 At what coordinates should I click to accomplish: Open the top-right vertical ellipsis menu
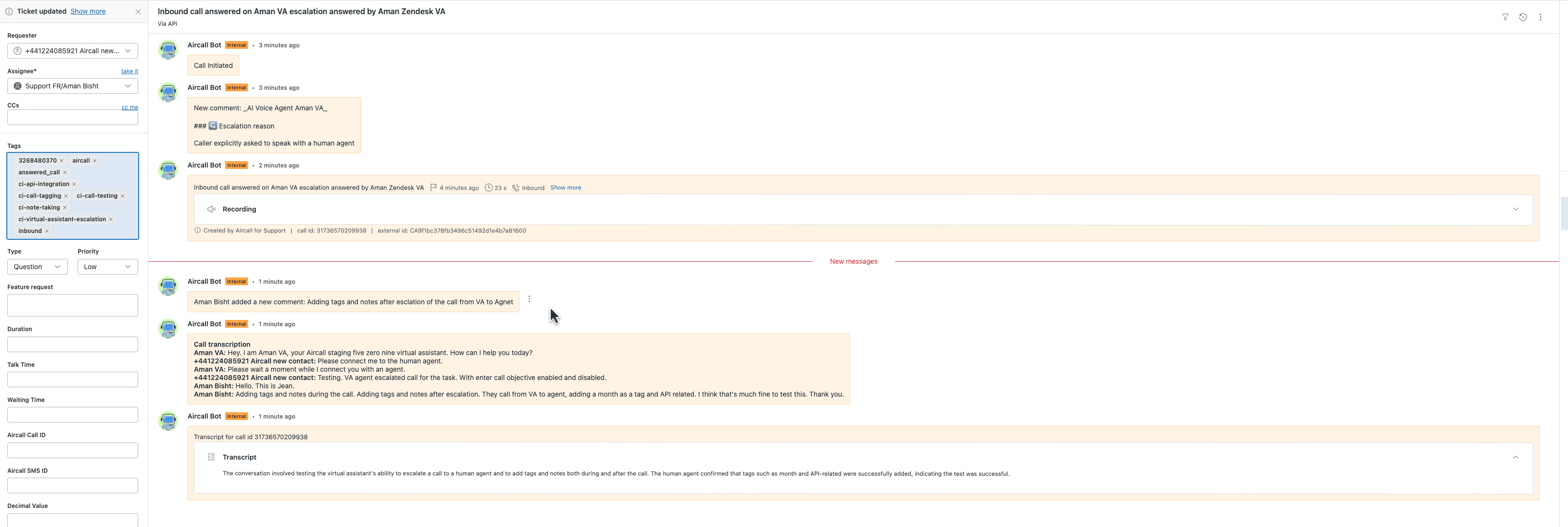[1540, 17]
